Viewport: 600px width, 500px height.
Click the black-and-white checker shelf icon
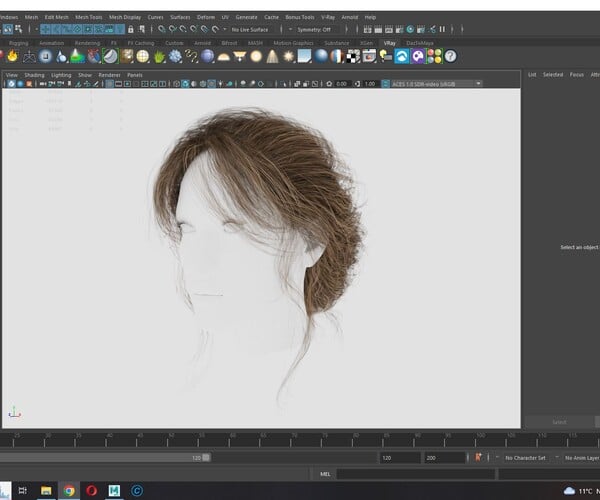353,56
